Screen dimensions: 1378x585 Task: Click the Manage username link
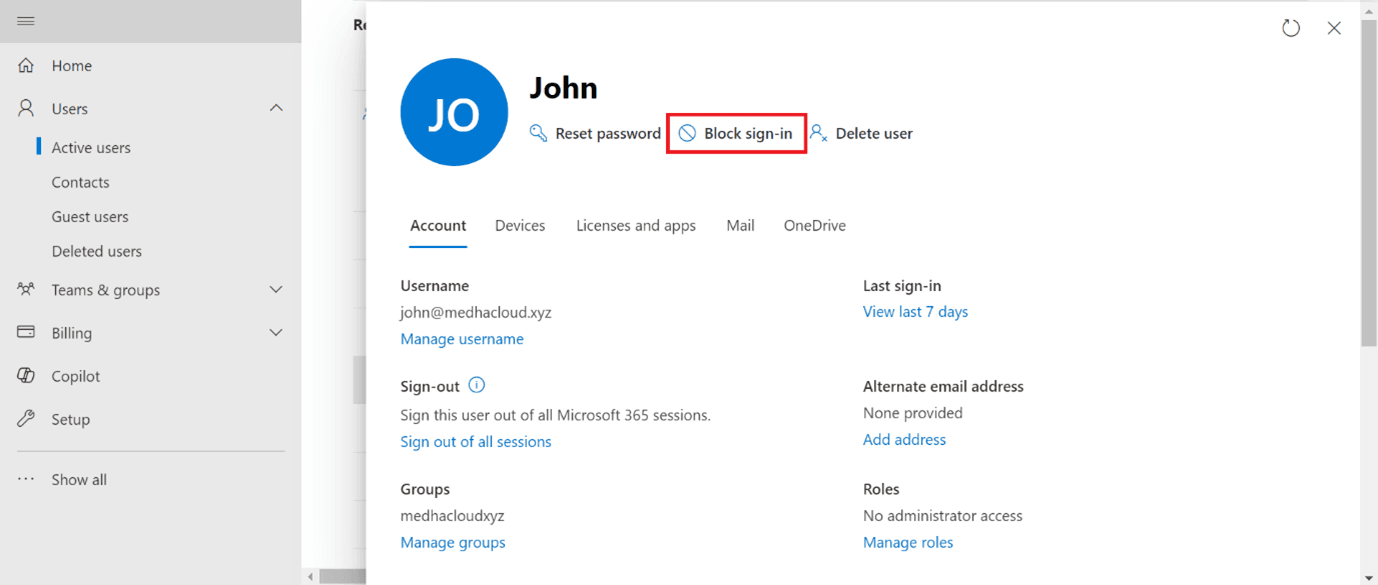coord(462,338)
